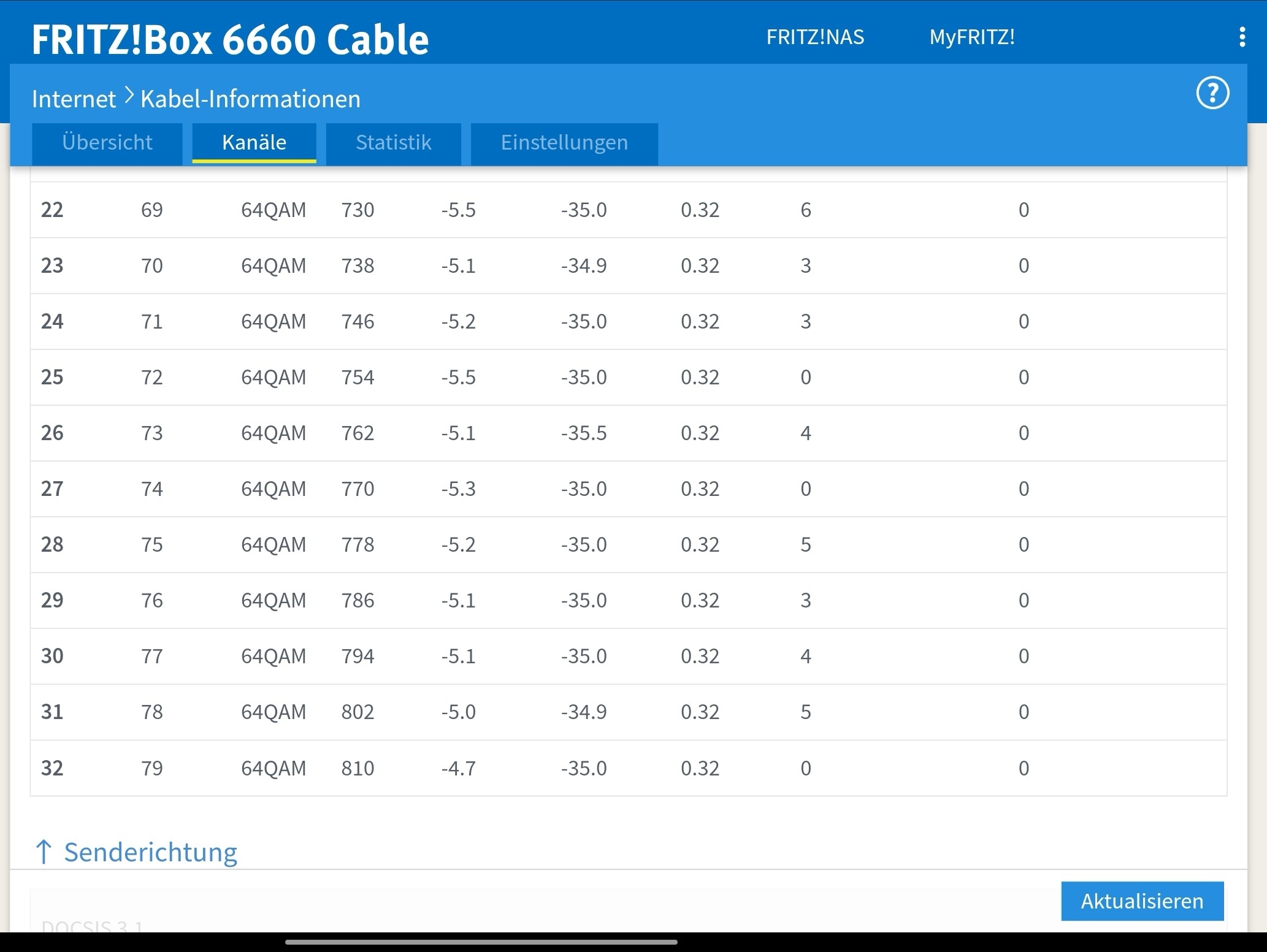Select channel number 25 cell
1267x952 pixels.
[52, 377]
